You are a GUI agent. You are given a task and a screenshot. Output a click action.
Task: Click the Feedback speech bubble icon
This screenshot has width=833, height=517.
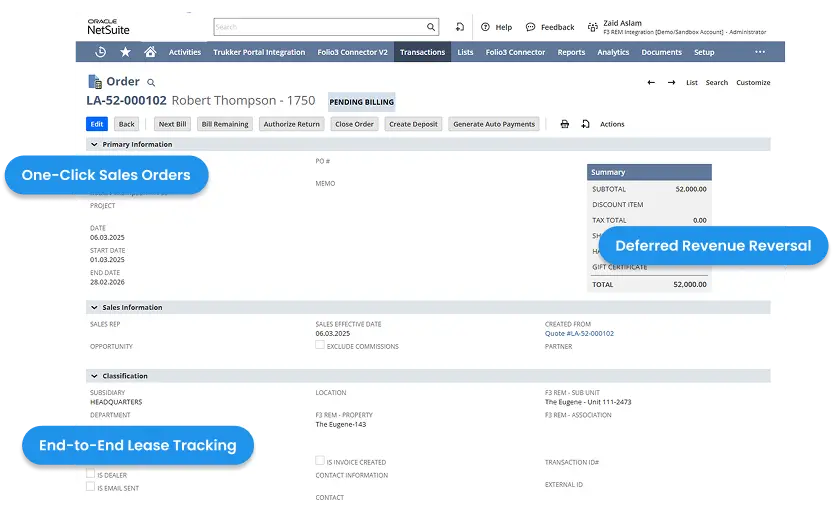pyautogui.click(x=530, y=27)
